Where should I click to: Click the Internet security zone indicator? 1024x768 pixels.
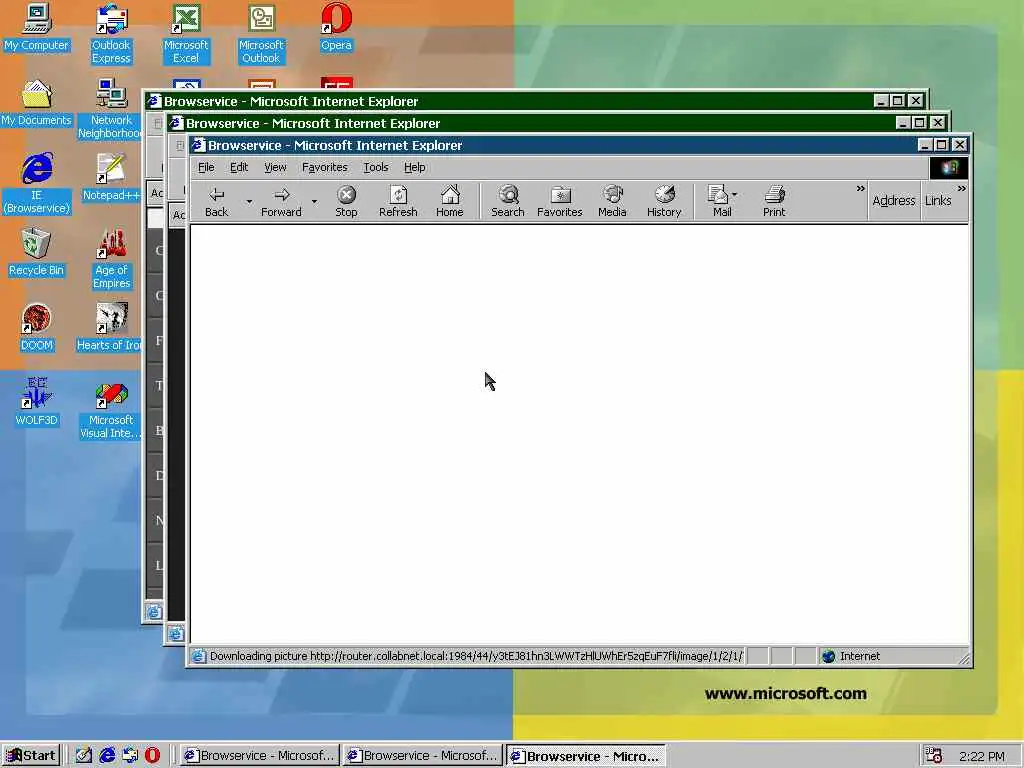pos(851,656)
